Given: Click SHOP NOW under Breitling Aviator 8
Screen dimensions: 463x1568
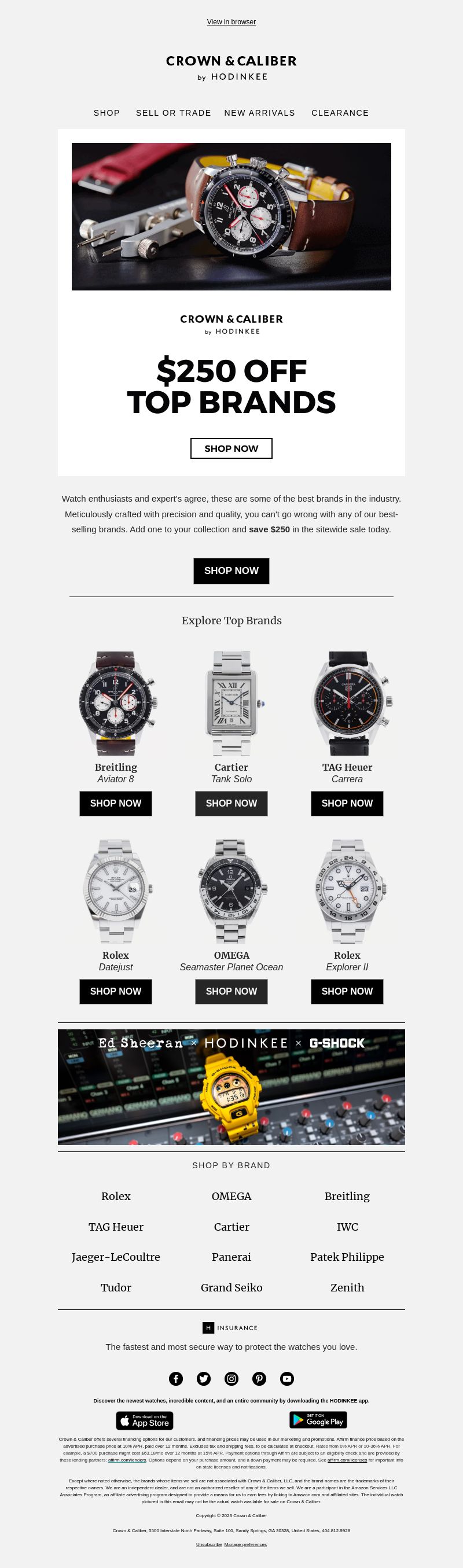Looking at the screenshot, I should click(x=116, y=804).
